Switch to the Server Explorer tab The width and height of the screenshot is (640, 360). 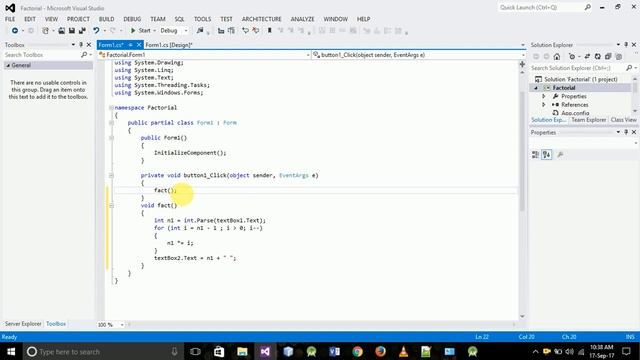coord(23,324)
